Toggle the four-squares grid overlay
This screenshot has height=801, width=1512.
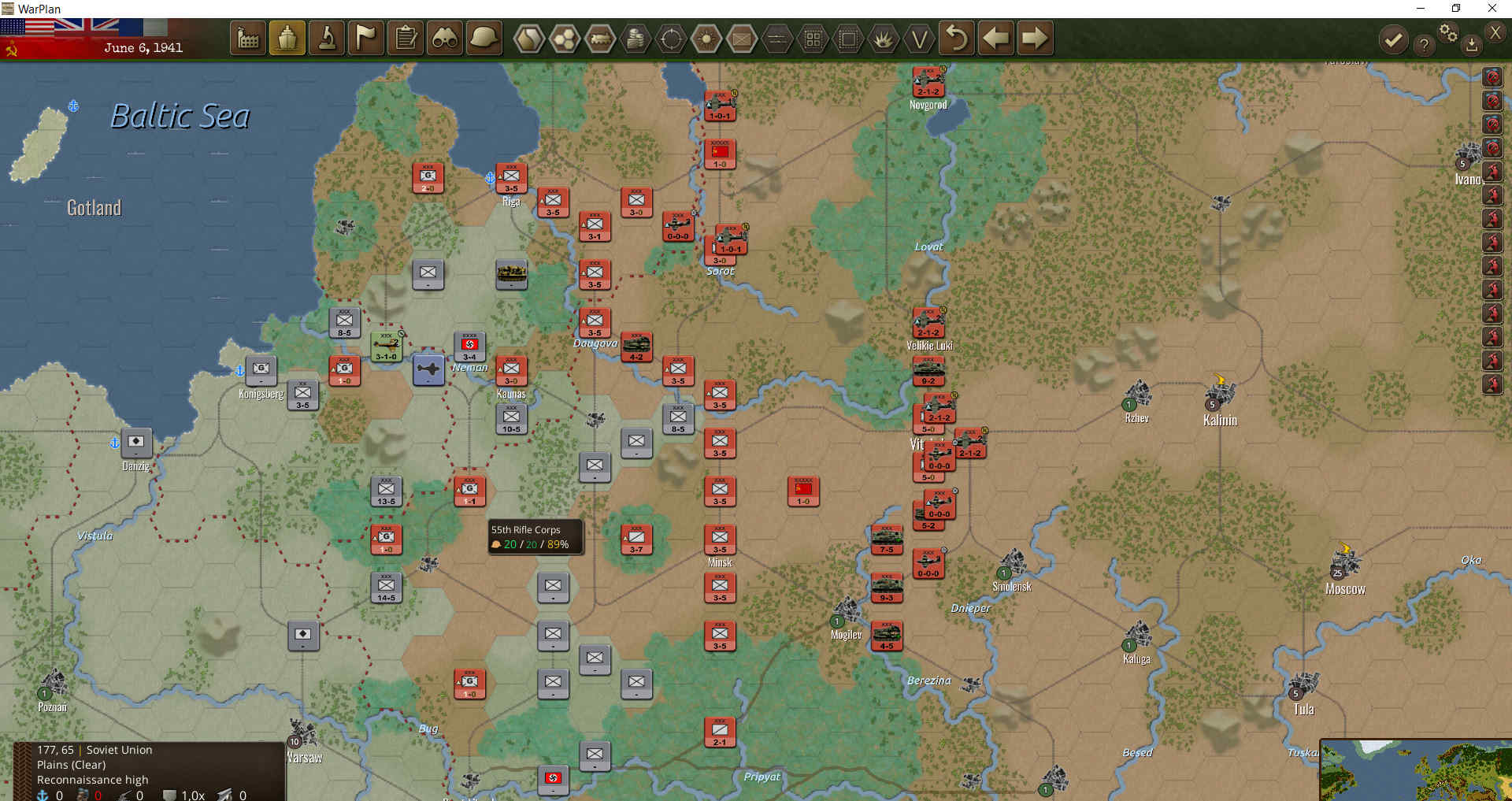[813, 39]
